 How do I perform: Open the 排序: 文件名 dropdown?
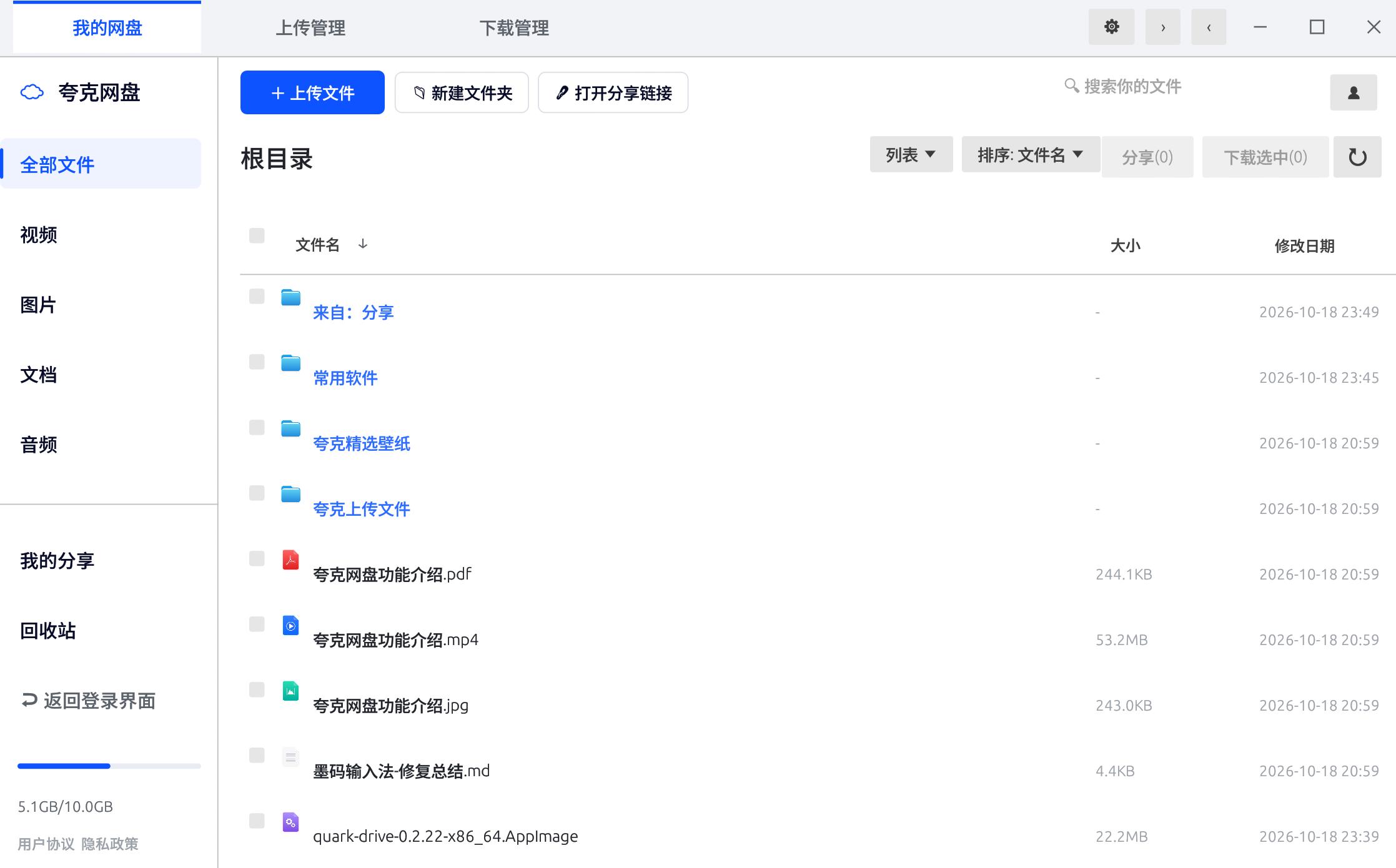tap(1031, 154)
